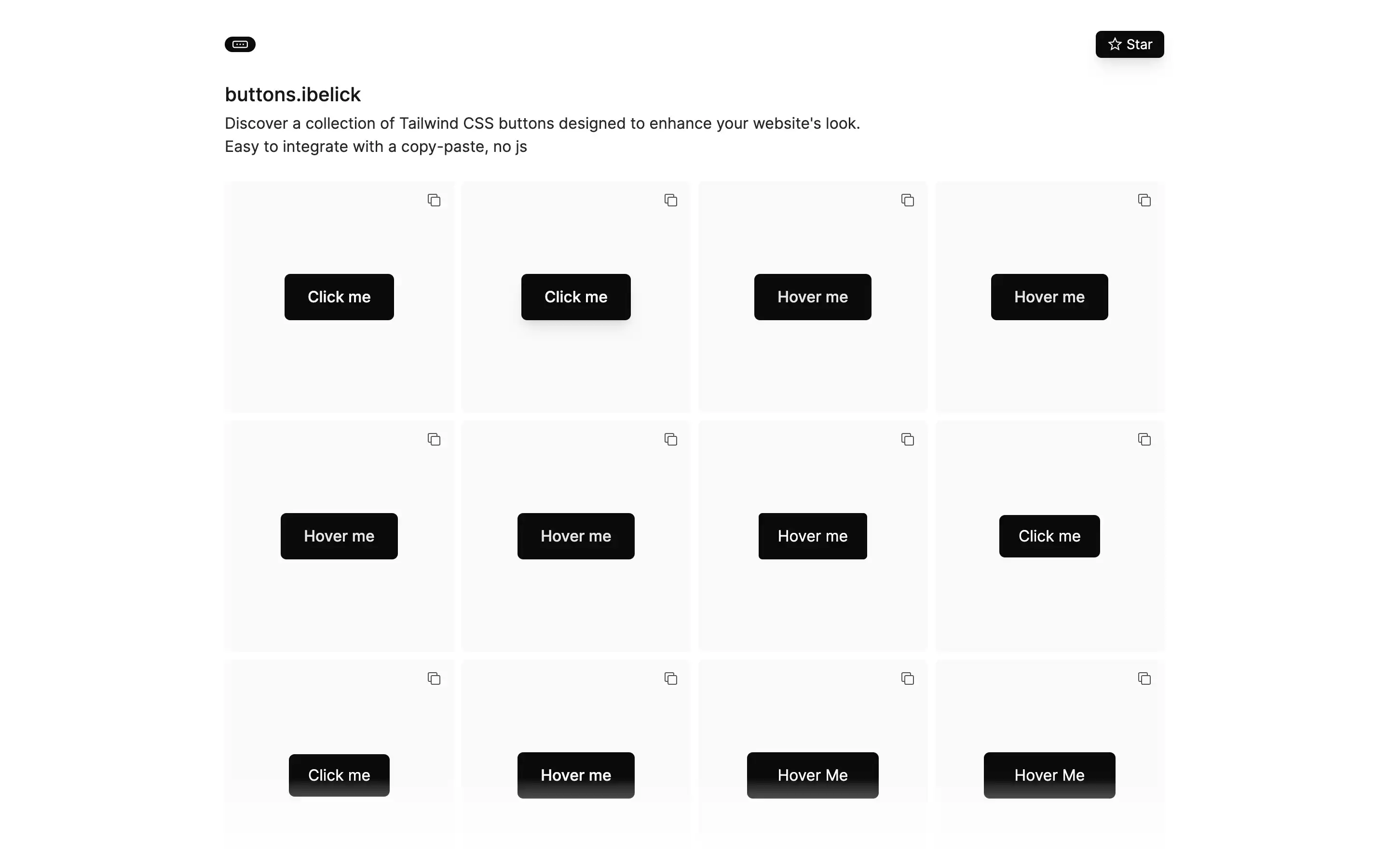Copy code from the third card in top row

click(x=908, y=200)
